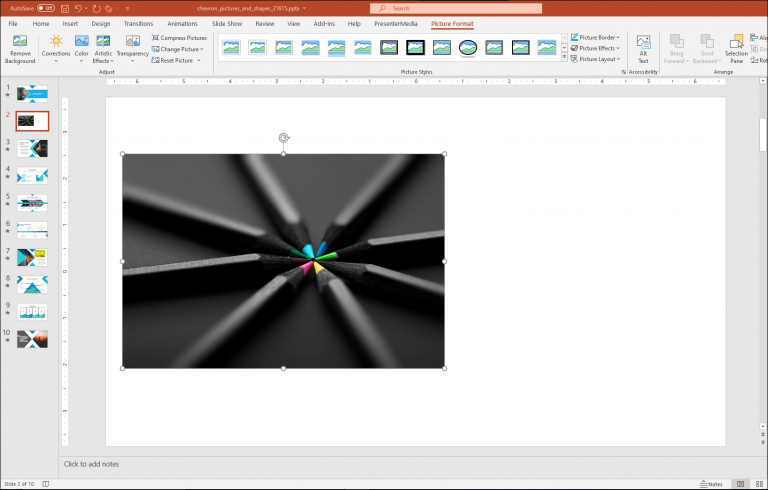Switch to Animations tab
This screenshot has width=768, height=490.
(182, 24)
